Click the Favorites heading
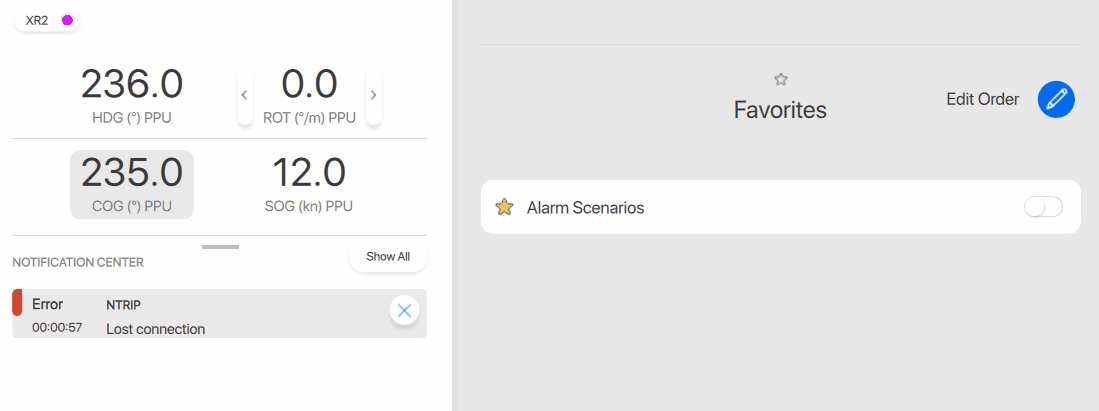The height and width of the screenshot is (411, 1099). pos(780,110)
